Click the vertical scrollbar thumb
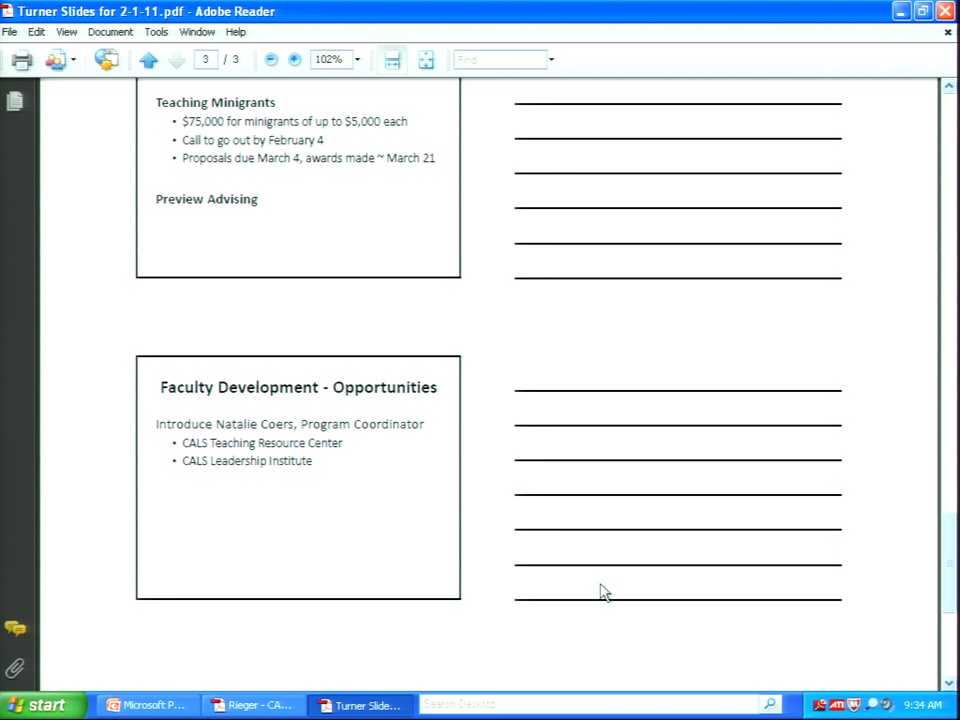The image size is (960, 720). pyautogui.click(x=949, y=562)
